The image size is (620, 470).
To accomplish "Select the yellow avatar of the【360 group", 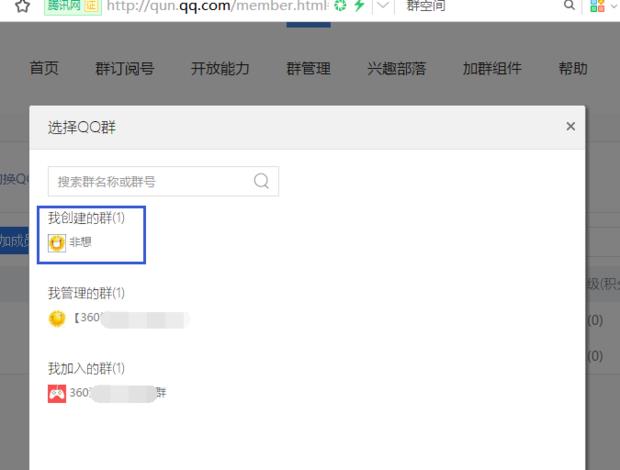I will pos(57,319).
